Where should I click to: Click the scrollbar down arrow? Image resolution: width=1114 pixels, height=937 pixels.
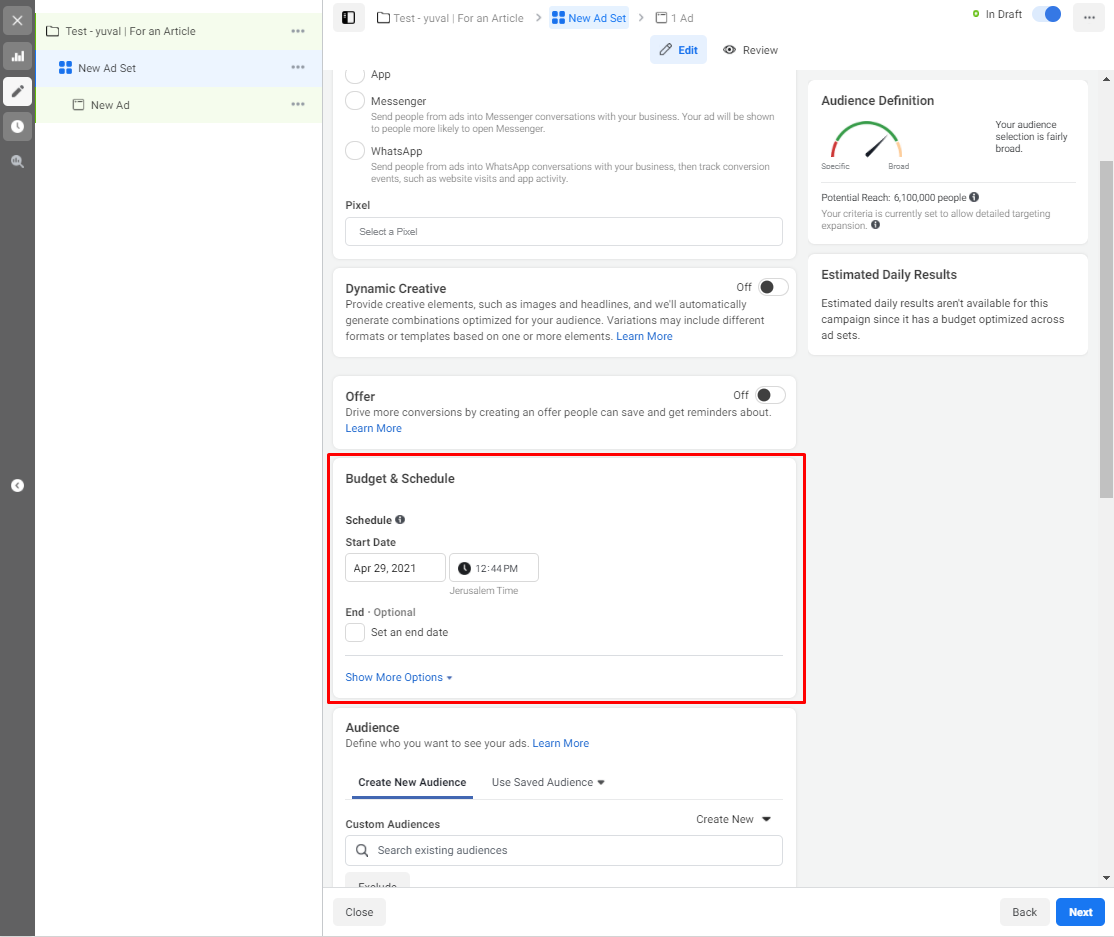point(1106,878)
